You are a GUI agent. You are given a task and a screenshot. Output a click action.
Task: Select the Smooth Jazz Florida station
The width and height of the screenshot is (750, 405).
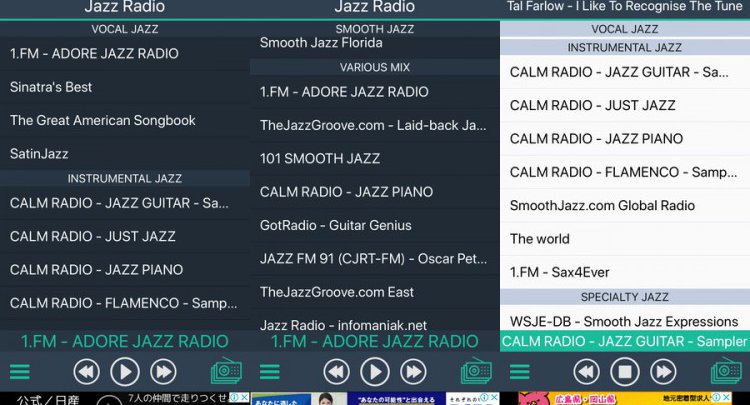tap(375, 43)
